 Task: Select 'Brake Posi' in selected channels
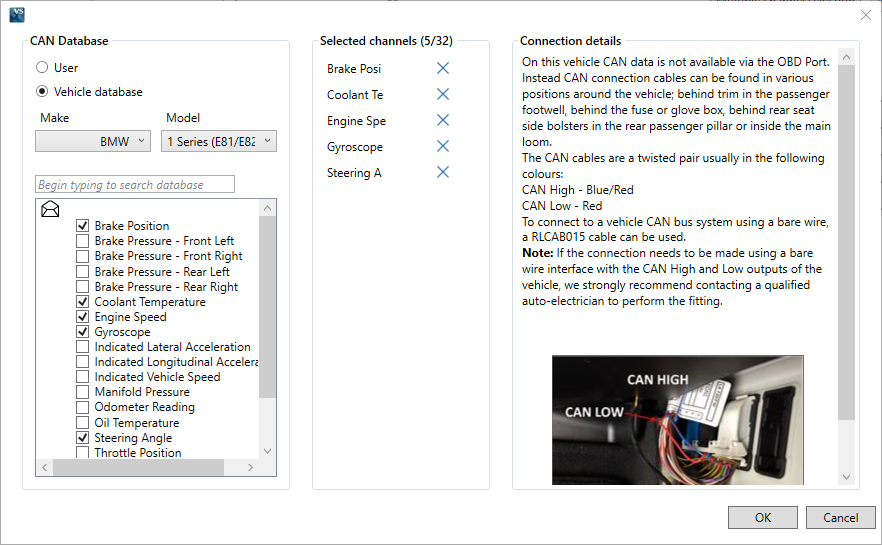[354, 69]
